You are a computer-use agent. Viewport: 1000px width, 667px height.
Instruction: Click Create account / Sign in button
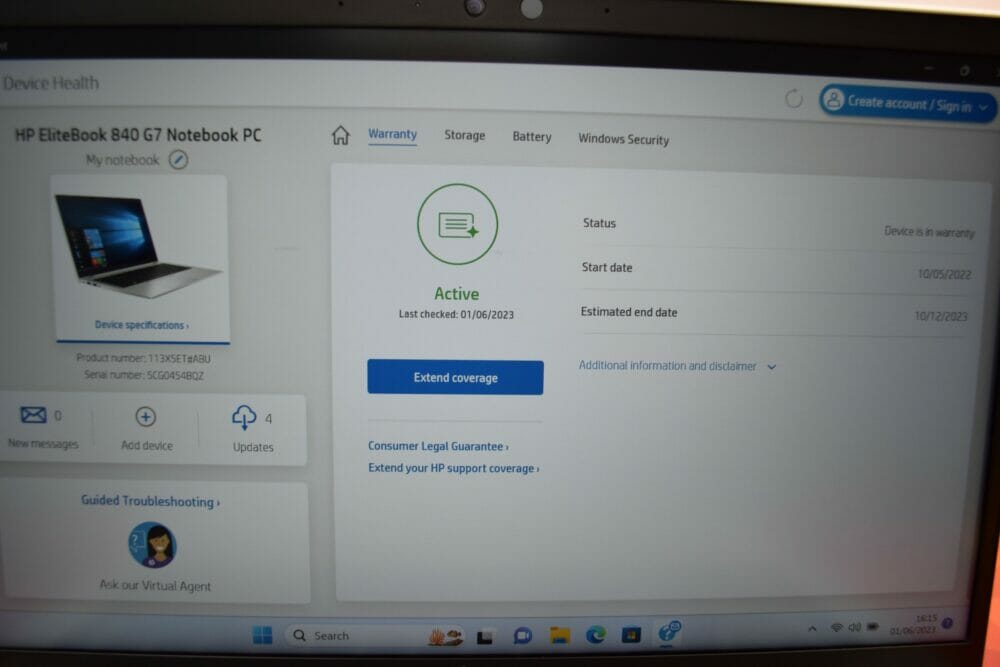pyautogui.click(x=907, y=103)
